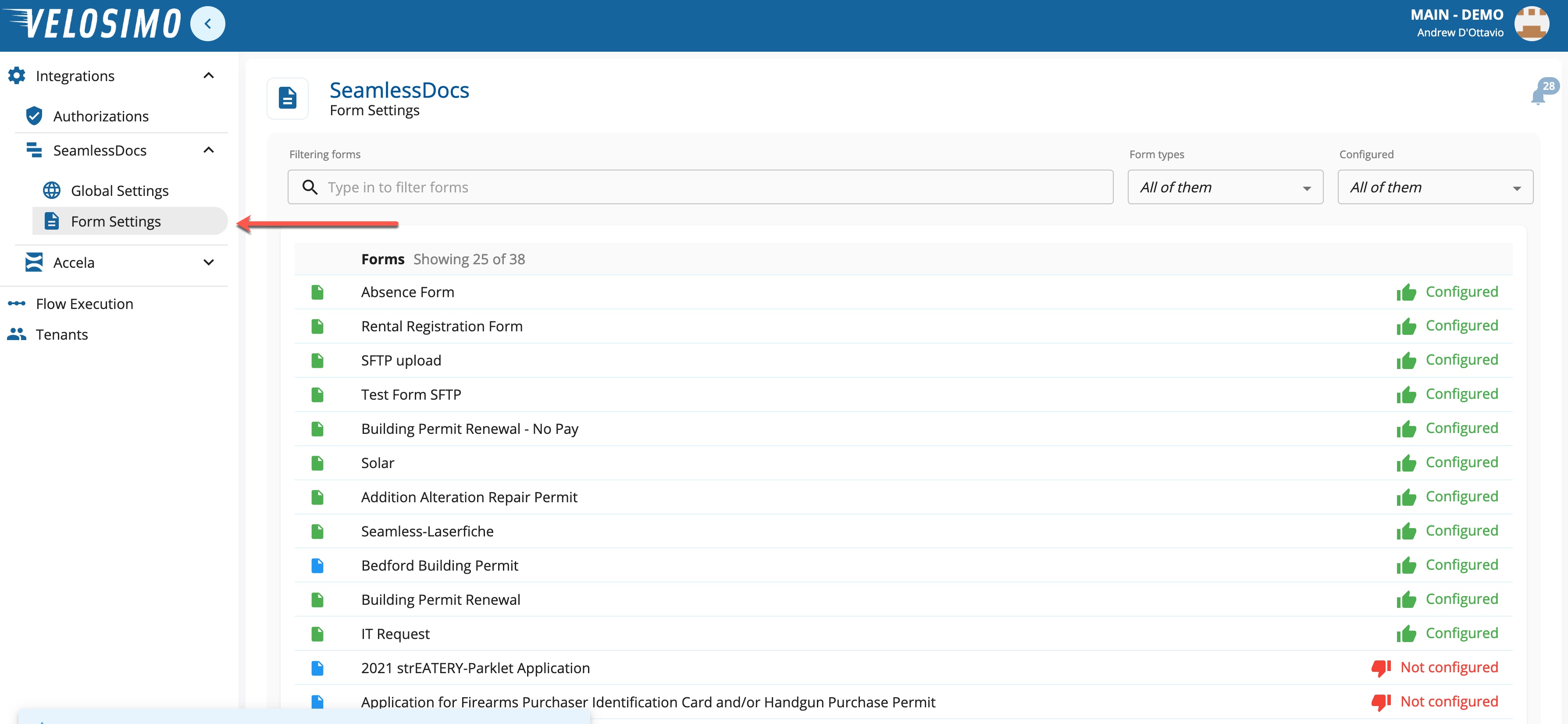Open the Solar form row
This screenshot has height=724, width=1568.
point(378,463)
